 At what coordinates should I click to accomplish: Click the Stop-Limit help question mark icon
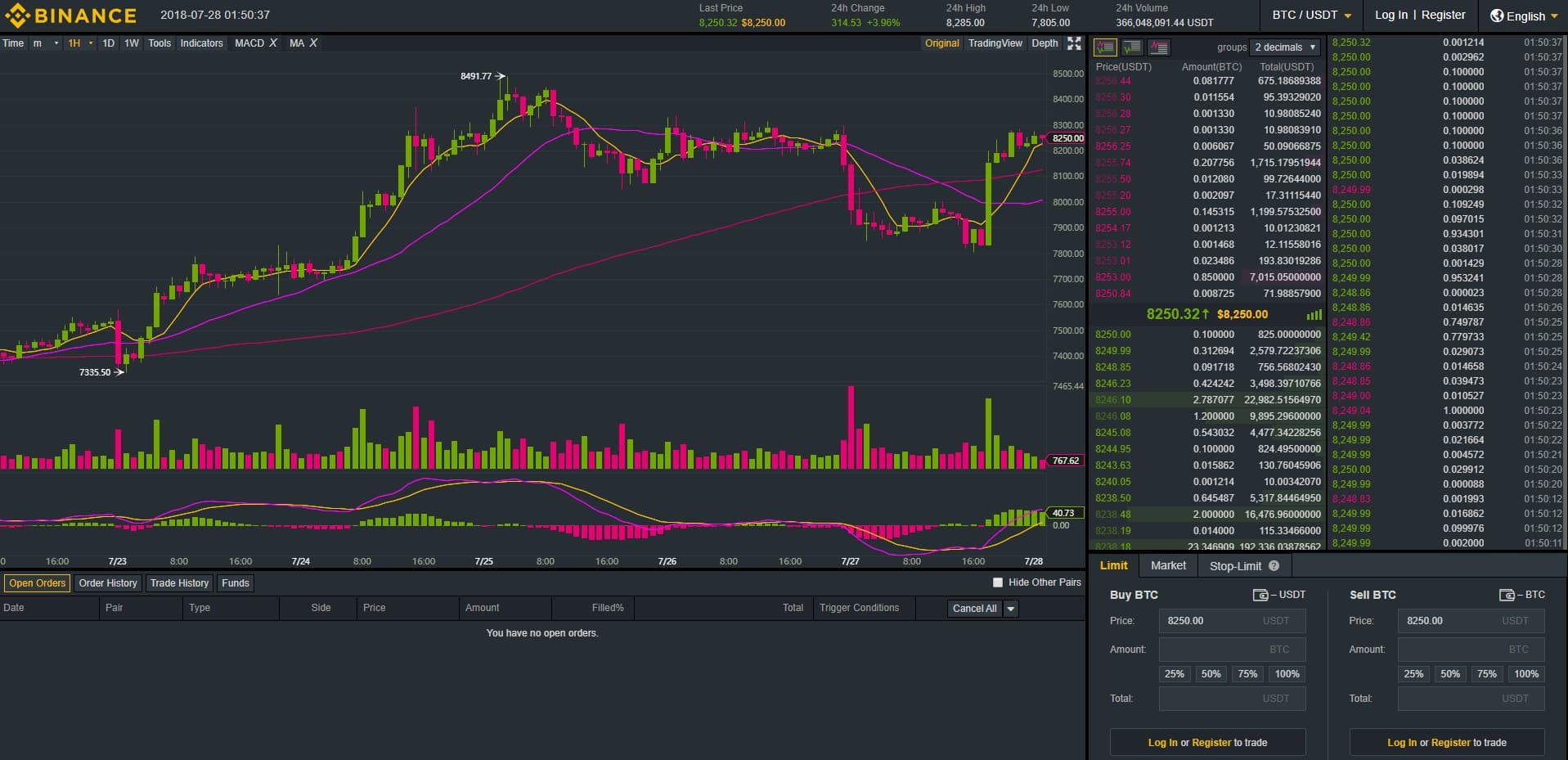tap(1274, 566)
